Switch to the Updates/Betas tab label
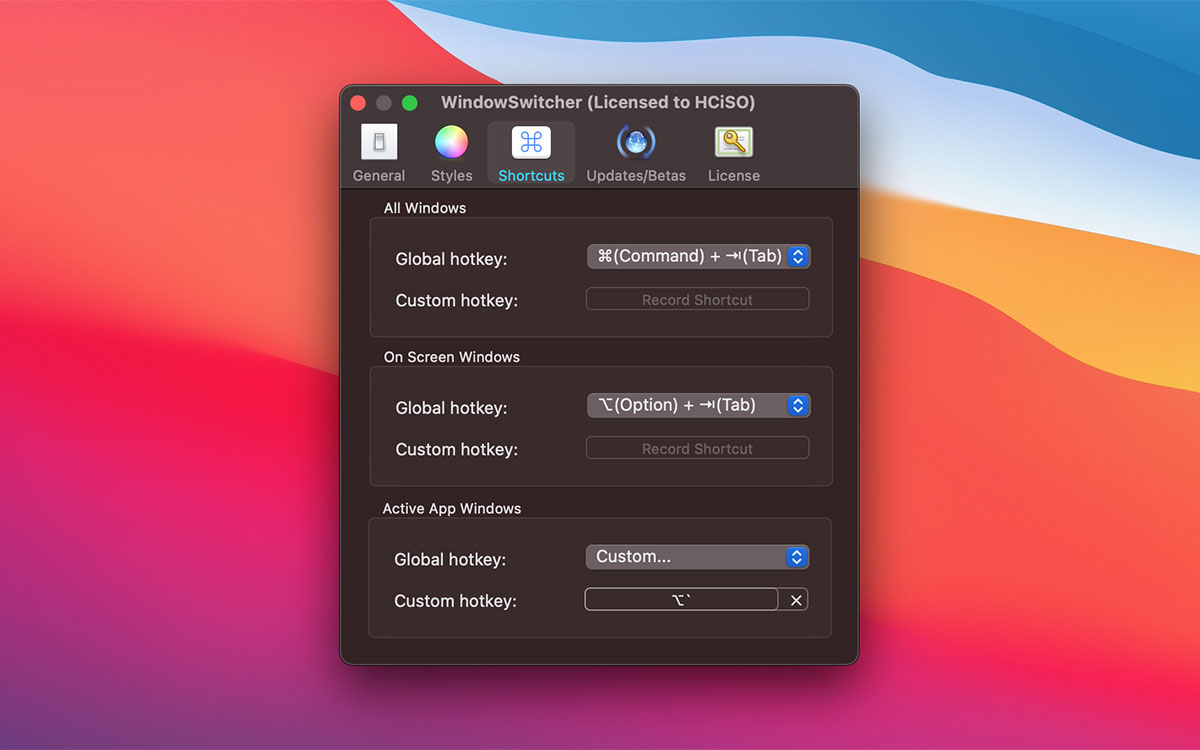The height and width of the screenshot is (750, 1200). (636, 175)
